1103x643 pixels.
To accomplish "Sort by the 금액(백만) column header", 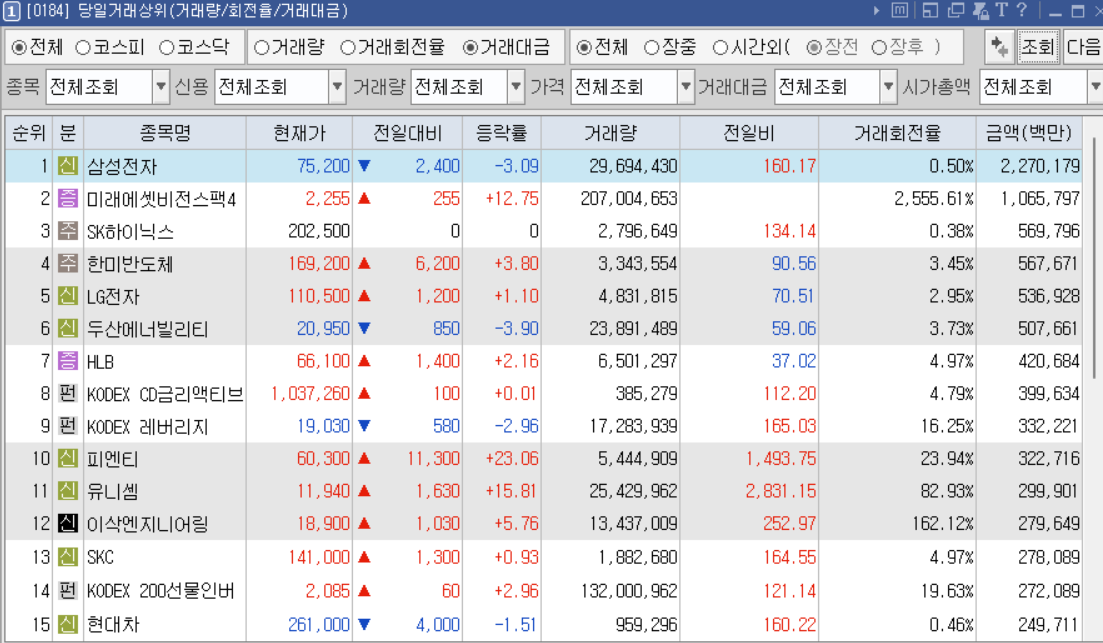I will coord(1029,132).
